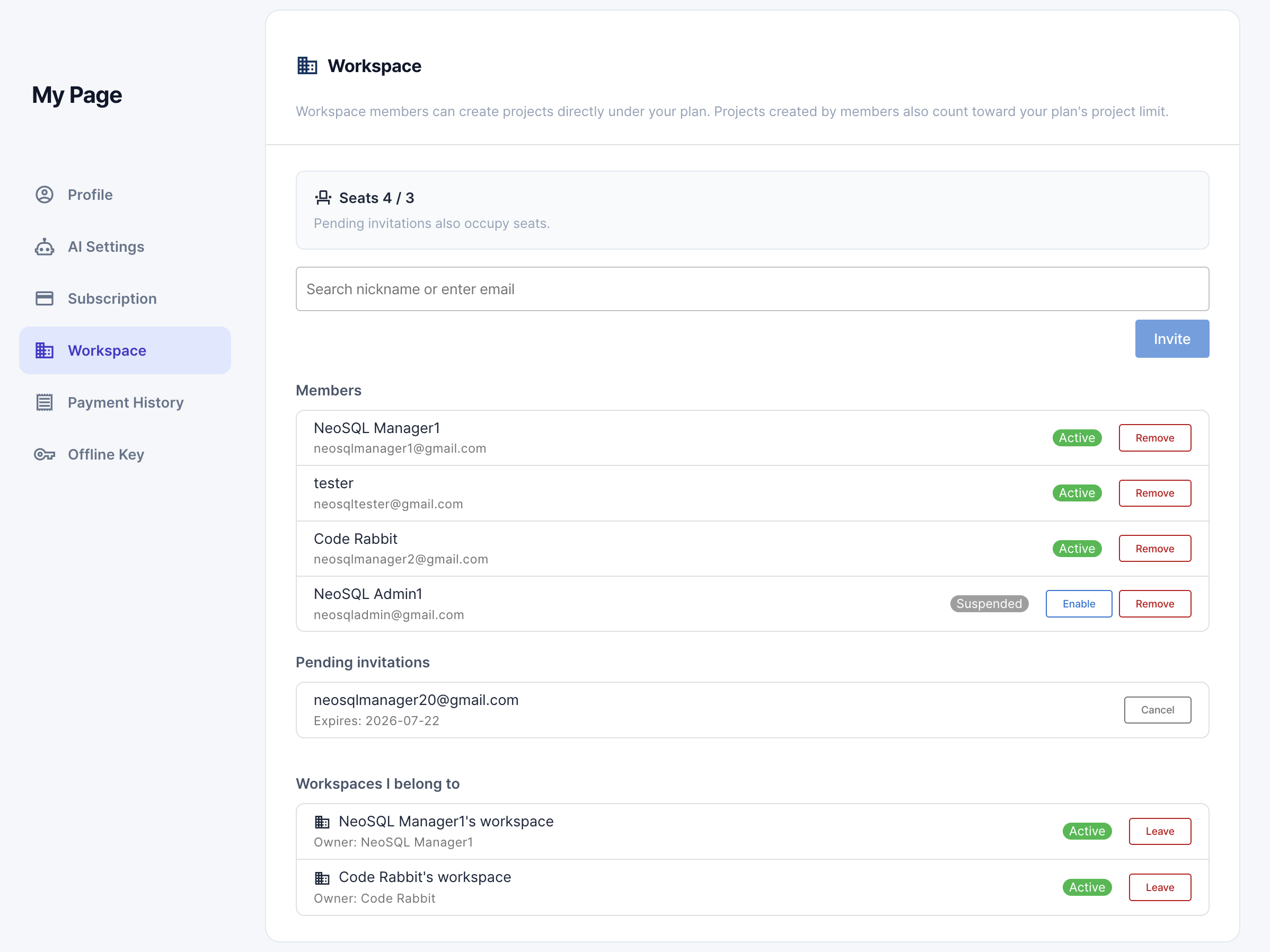
Task: Click NeoSQL Manager1's workspace name
Action: [446, 822]
